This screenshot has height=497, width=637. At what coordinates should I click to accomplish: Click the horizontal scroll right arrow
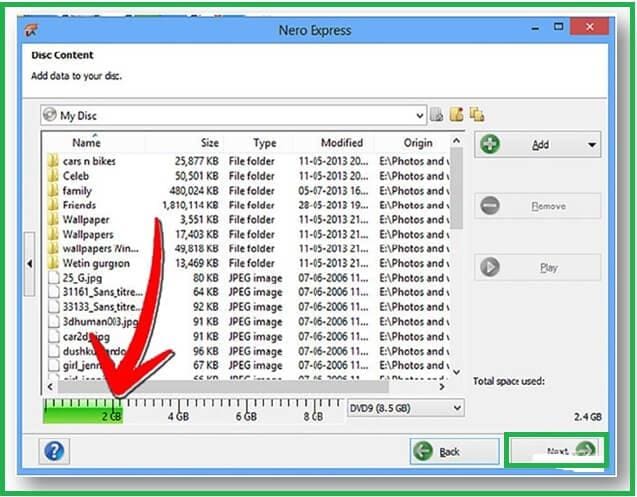pyautogui.click(x=442, y=387)
